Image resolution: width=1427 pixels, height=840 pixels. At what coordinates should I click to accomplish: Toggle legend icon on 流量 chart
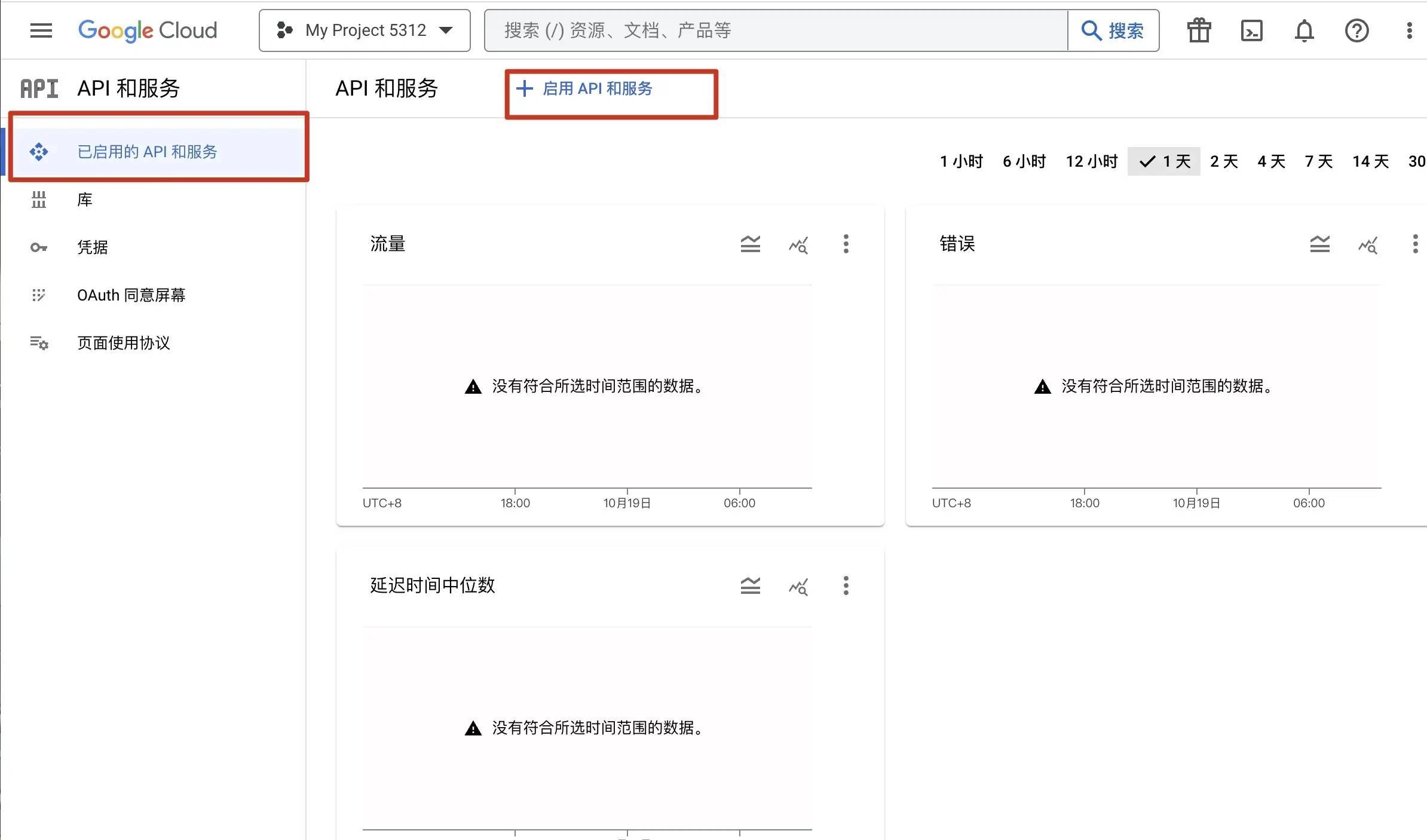coord(750,244)
